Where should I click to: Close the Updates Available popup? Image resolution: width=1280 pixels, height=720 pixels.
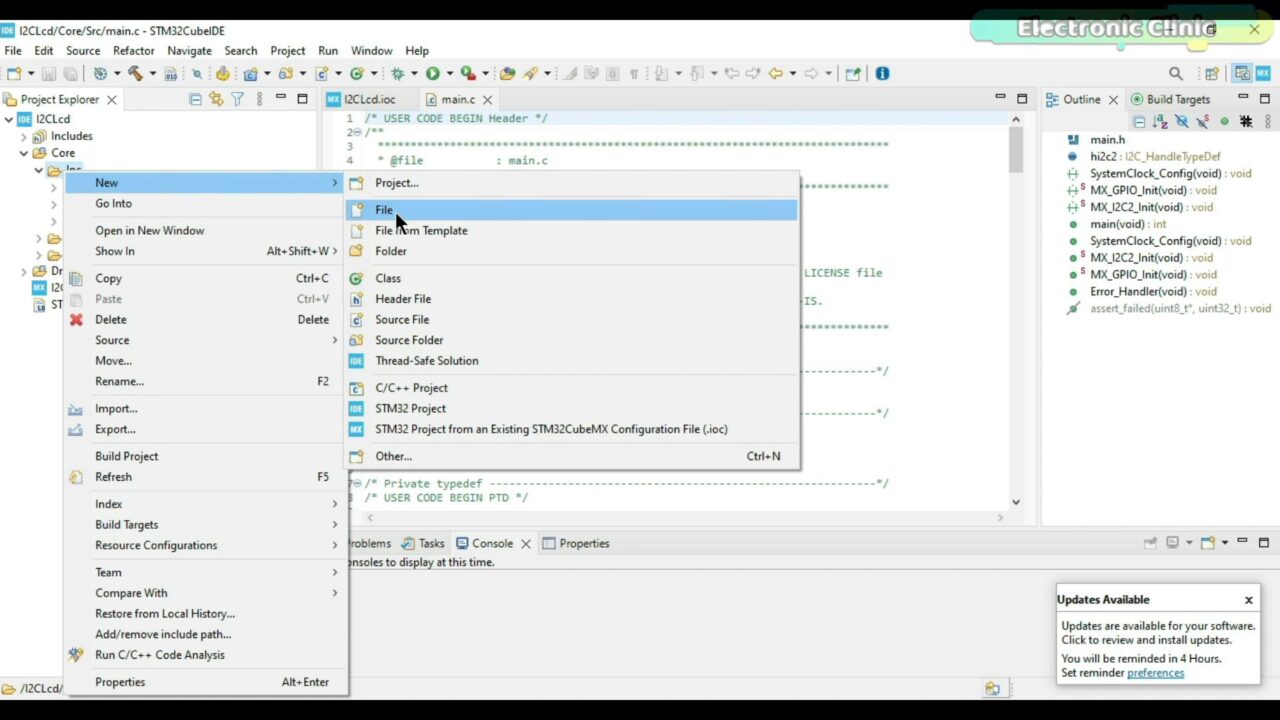(x=1248, y=600)
